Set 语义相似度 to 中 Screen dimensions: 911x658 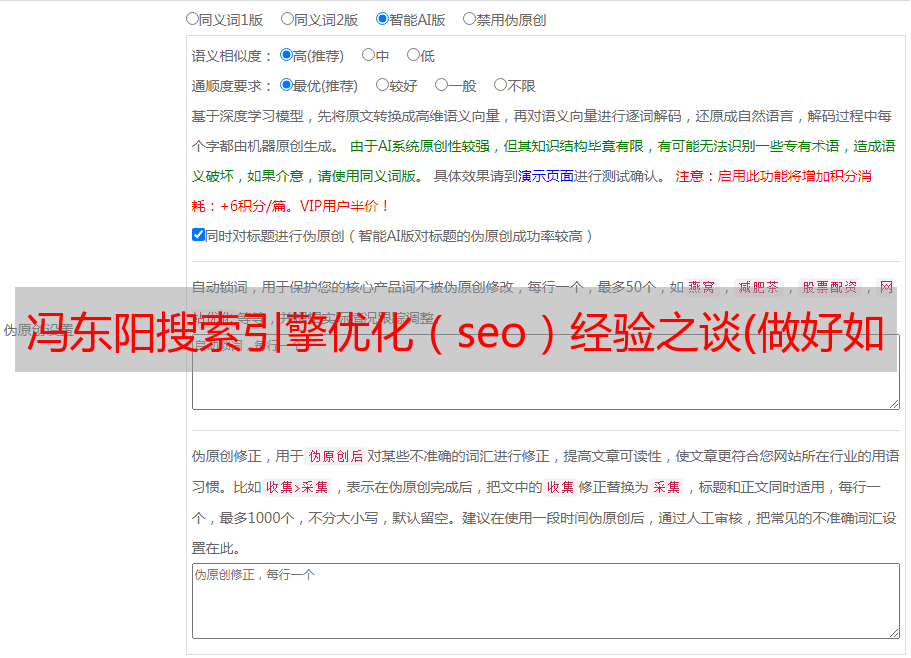pos(368,55)
